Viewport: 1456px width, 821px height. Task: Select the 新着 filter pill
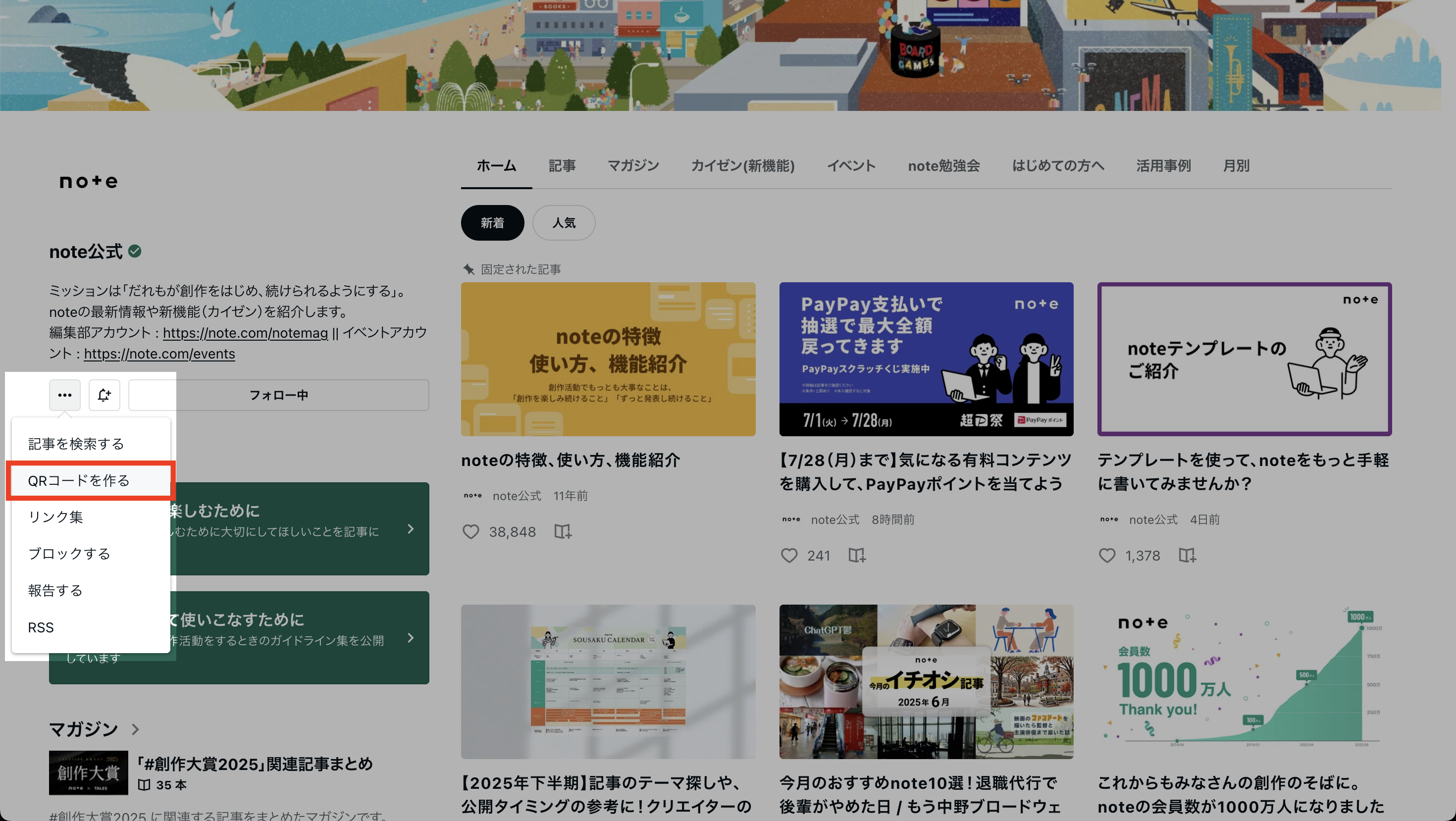point(492,223)
